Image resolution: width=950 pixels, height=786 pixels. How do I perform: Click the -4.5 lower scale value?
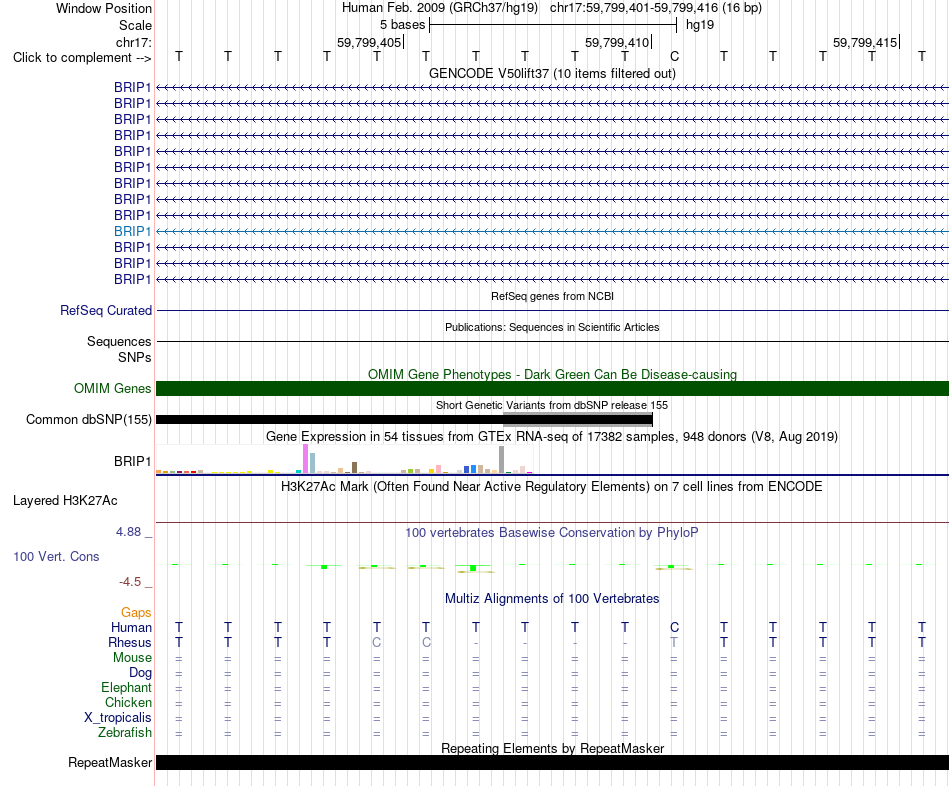coord(130,582)
